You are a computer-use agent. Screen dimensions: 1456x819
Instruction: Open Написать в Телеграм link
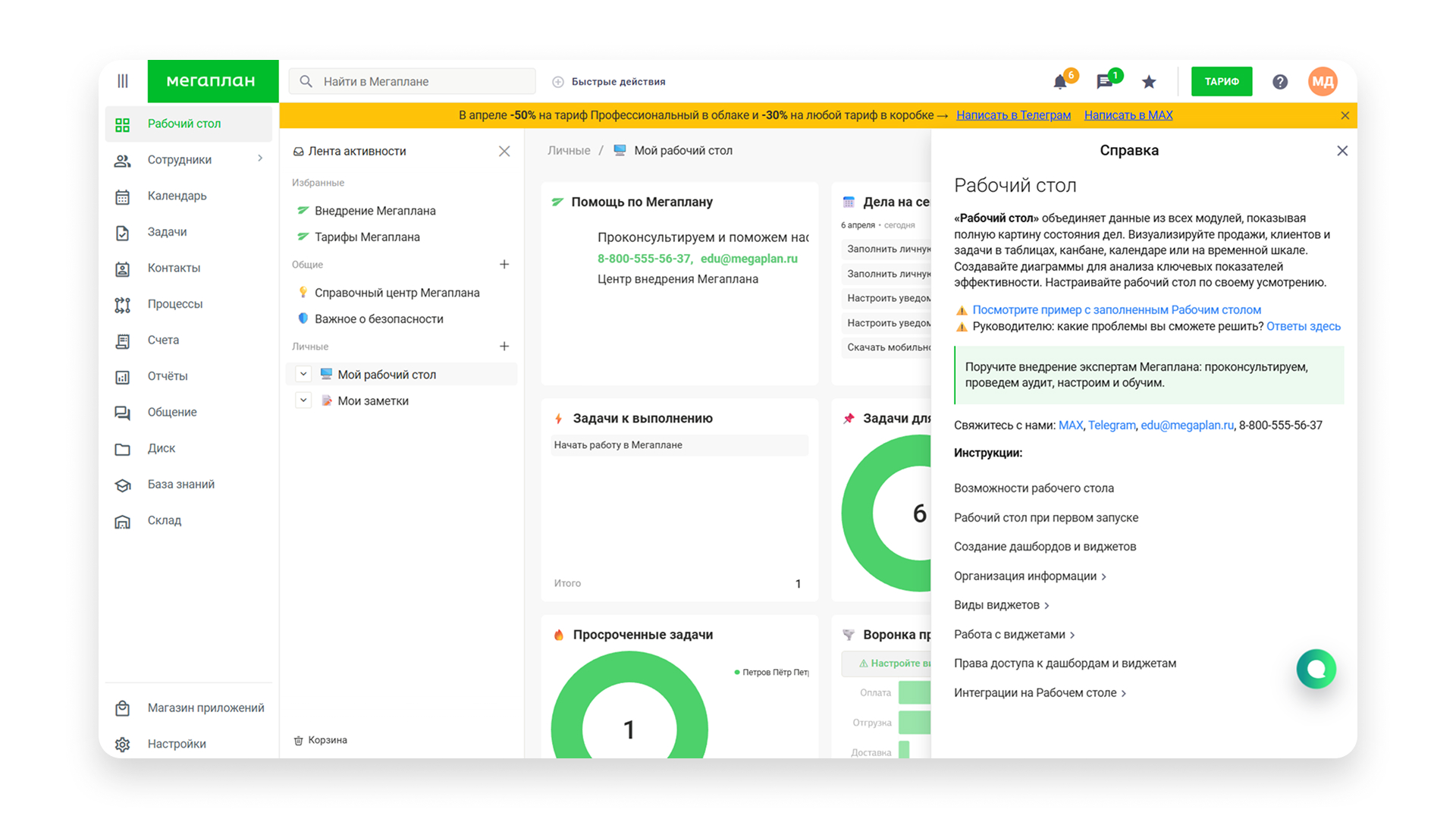[x=1013, y=115]
